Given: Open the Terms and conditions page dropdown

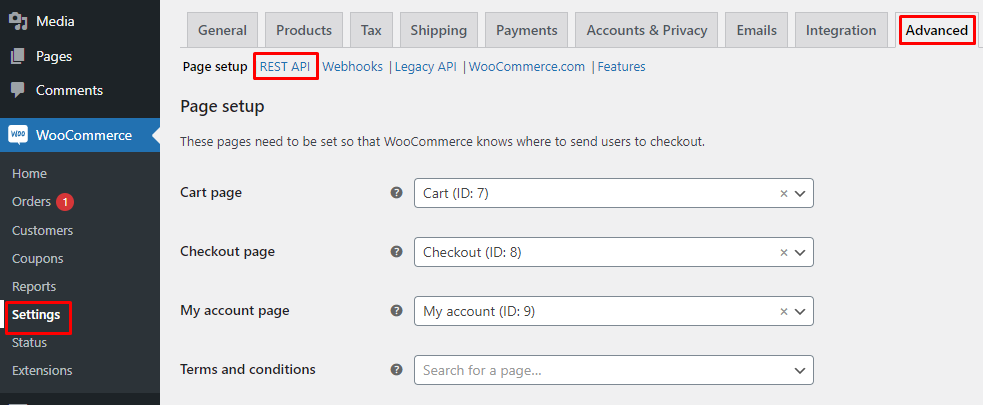Looking at the screenshot, I should click(614, 371).
